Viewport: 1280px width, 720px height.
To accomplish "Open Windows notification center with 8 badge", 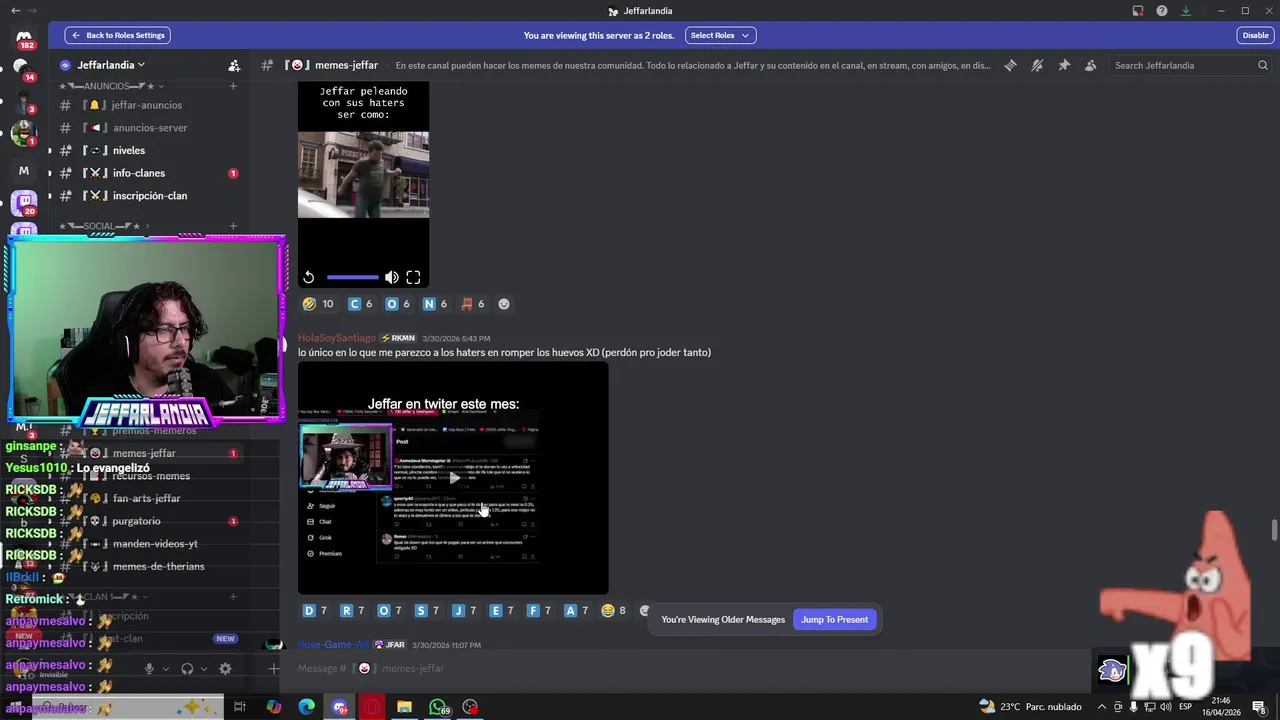I will (x=1259, y=707).
